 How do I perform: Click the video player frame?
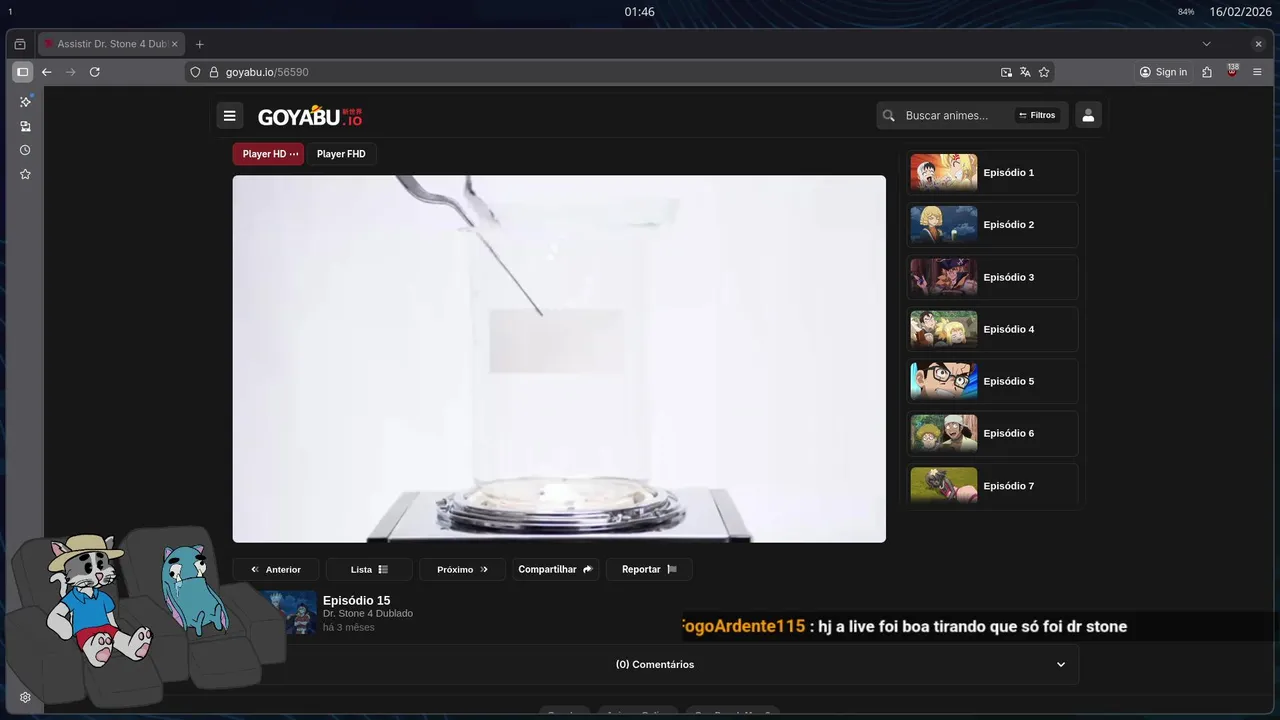click(x=559, y=359)
